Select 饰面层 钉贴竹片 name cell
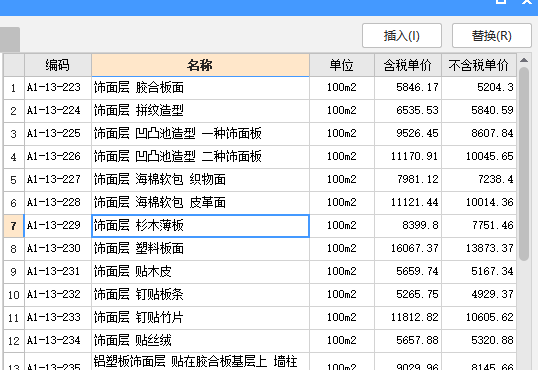The height and width of the screenshot is (370, 538). [x=200, y=318]
